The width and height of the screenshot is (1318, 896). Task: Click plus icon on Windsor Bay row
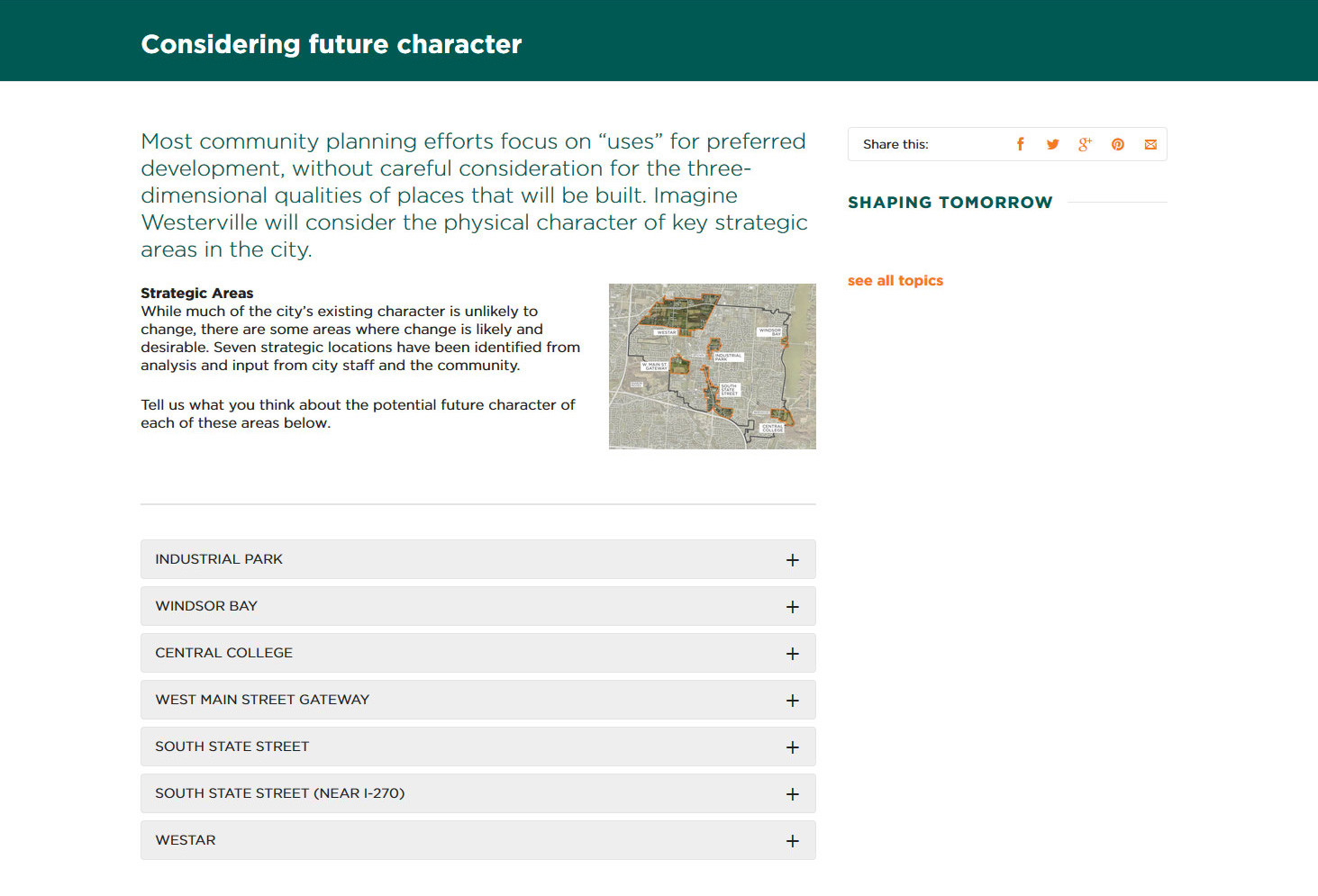click(x=792, y=607)
